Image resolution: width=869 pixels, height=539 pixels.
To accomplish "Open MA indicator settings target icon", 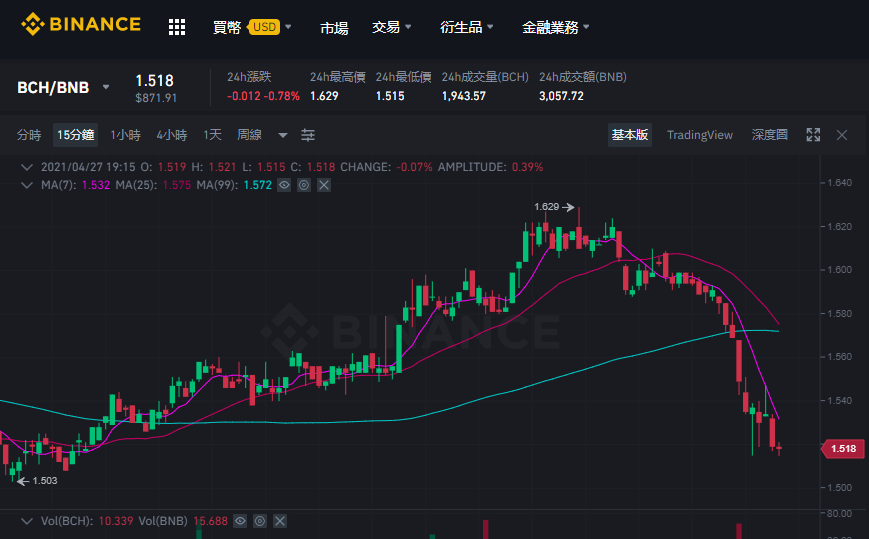I will pyautogui.click(x=304, y=185).
